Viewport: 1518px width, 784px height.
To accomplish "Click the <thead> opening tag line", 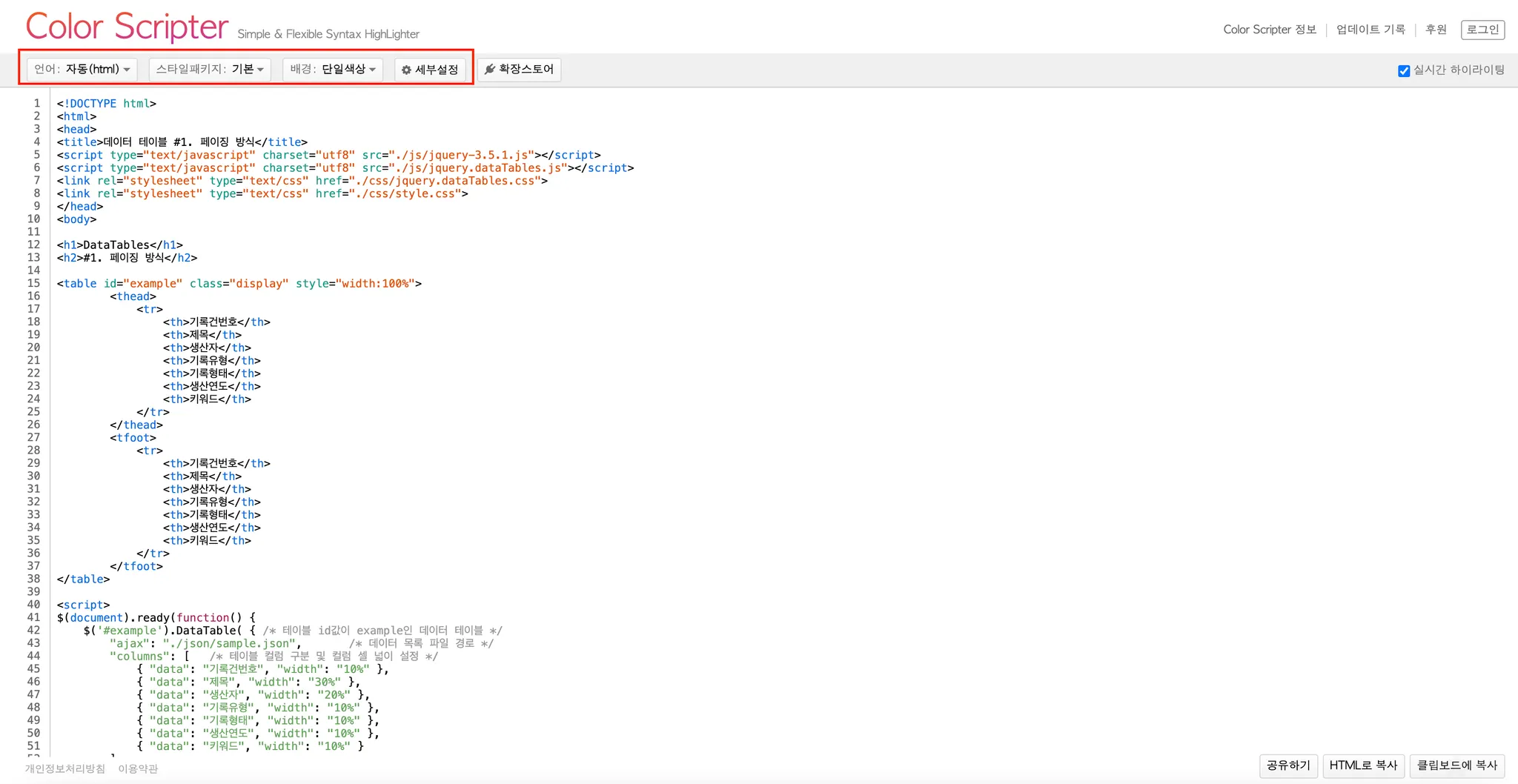I will (x=133, y=296).
